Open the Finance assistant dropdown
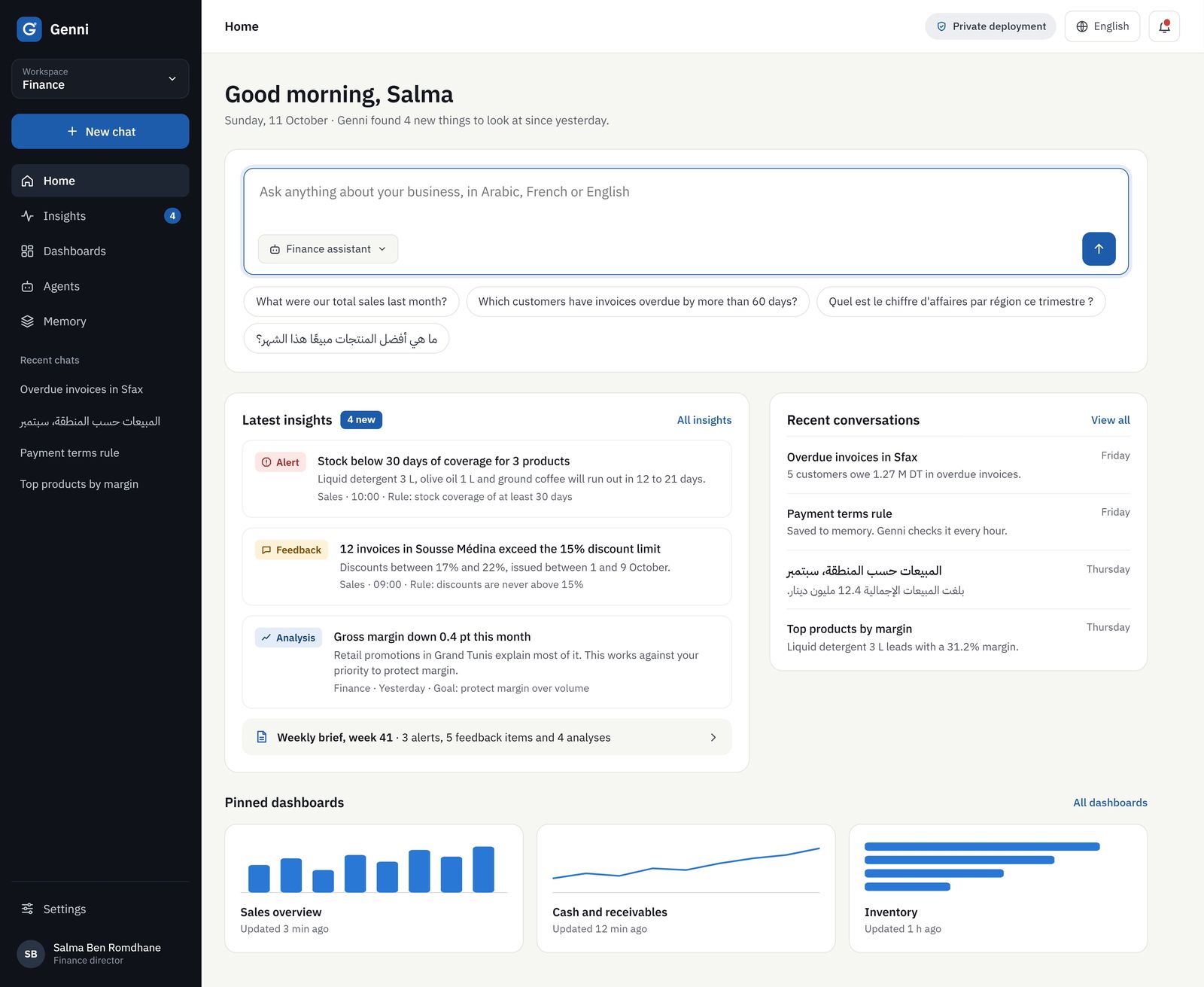The height and width of the screenshot is (987, 1204). 328,249
